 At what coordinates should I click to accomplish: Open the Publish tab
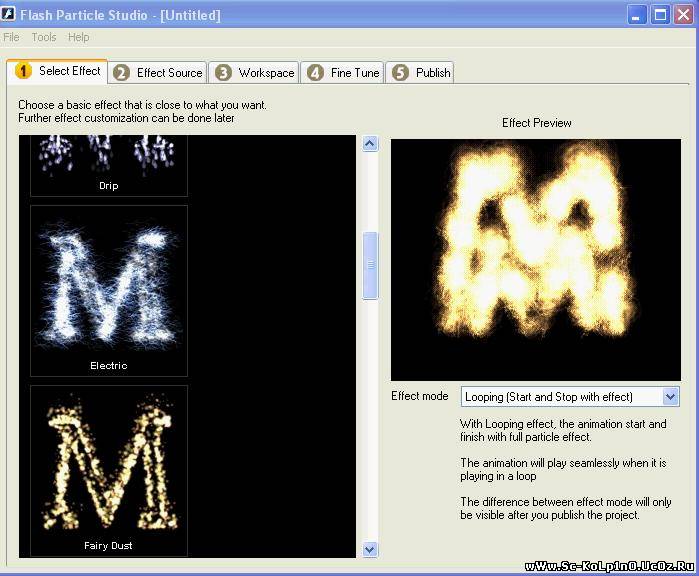(420, 73)
